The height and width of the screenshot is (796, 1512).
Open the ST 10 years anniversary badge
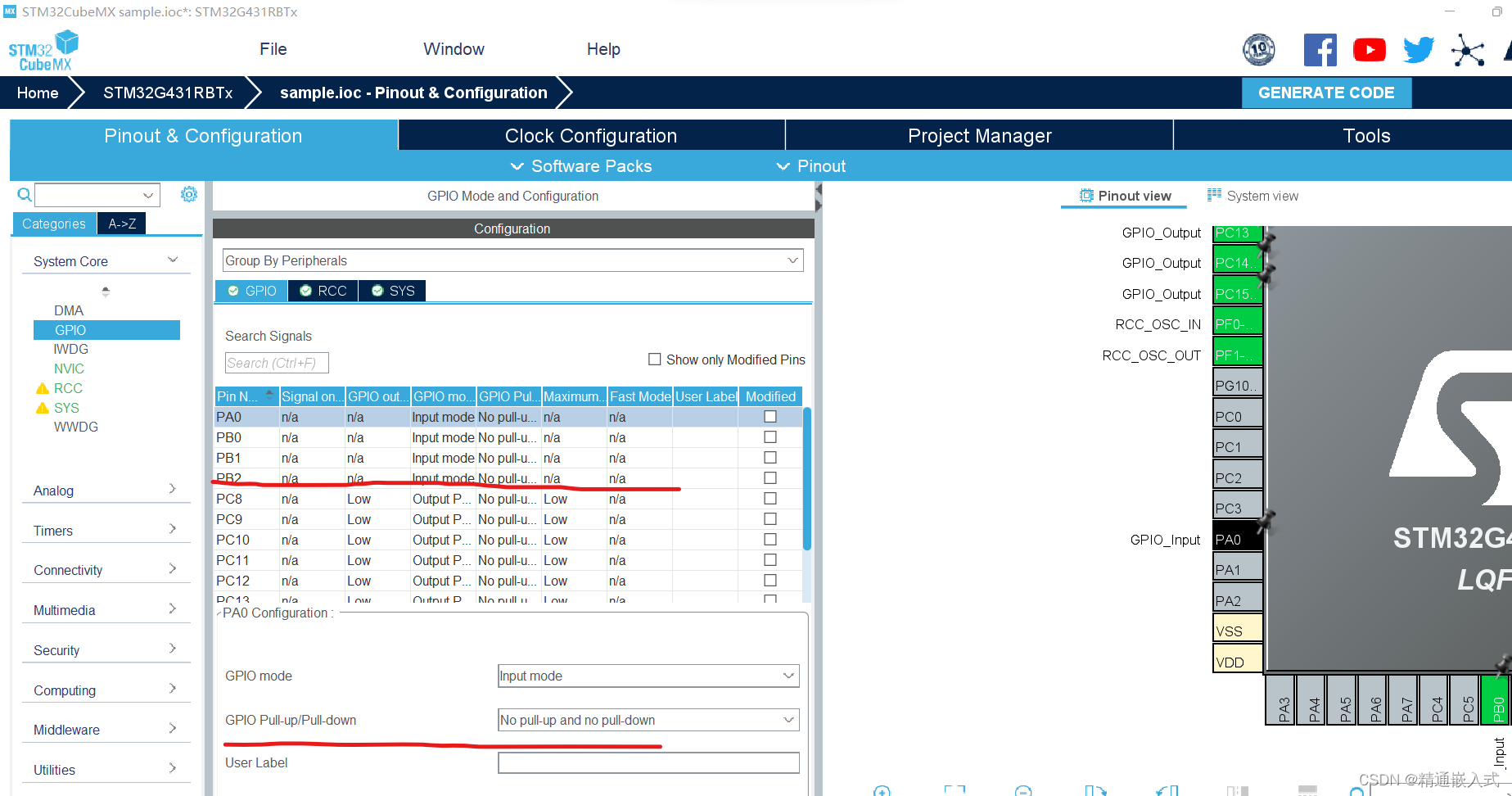[1259, 50]
